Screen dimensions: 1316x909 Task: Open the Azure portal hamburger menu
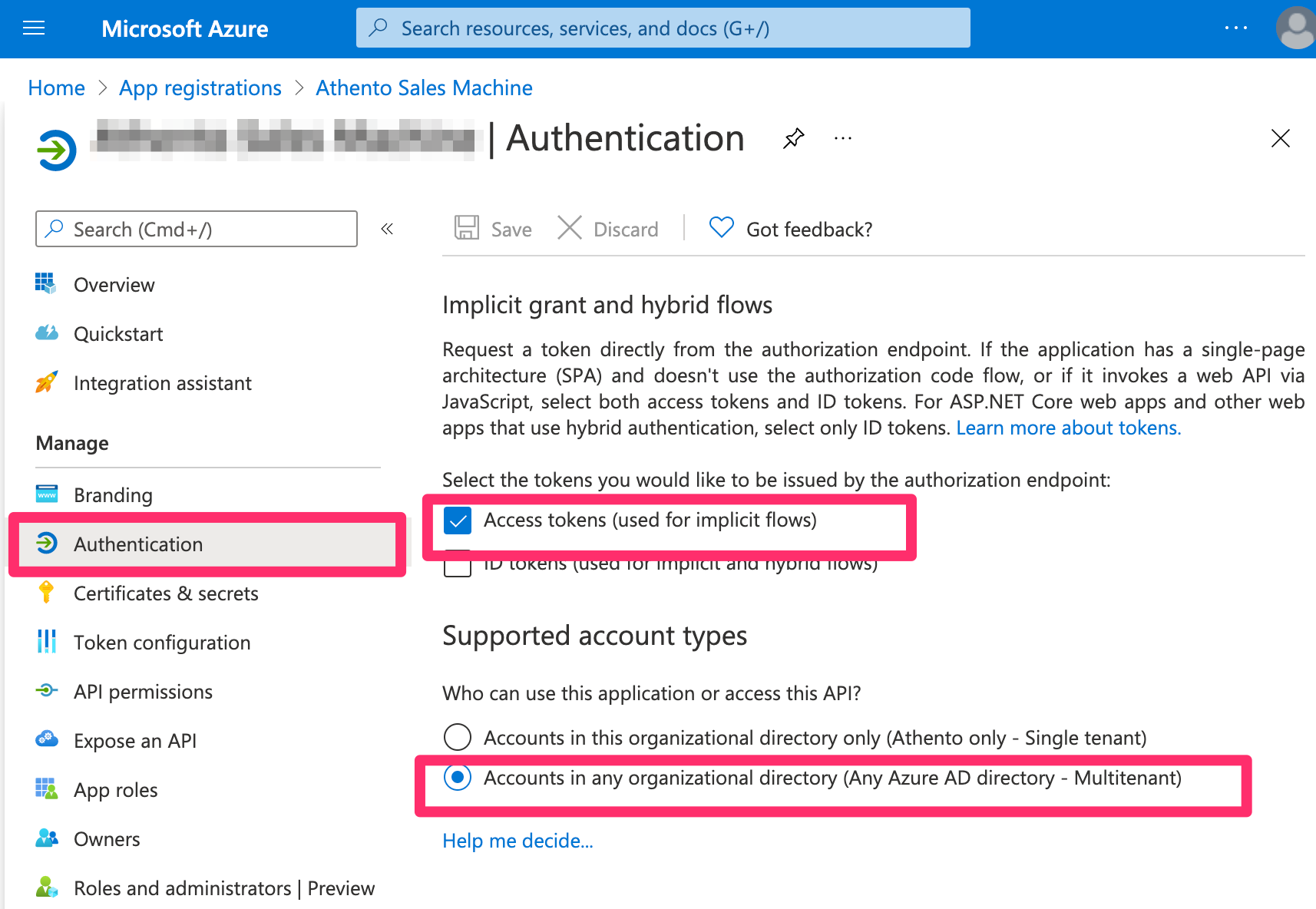point(33,28)
